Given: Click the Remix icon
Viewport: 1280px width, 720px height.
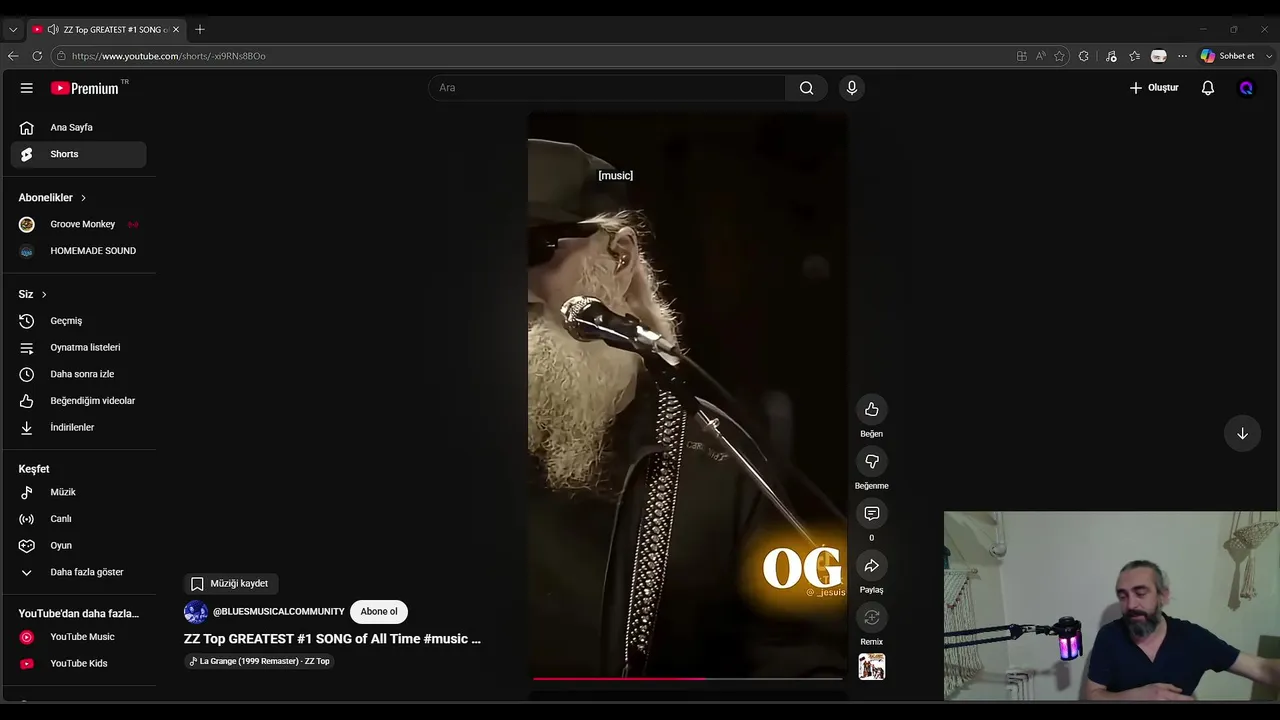Looking at the screenshot, I should 872,617.
